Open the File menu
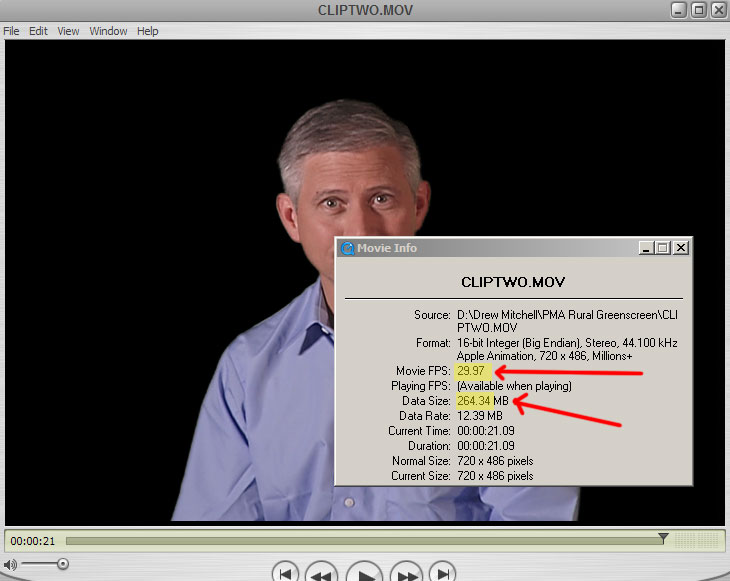 click(x=11, y=31)
